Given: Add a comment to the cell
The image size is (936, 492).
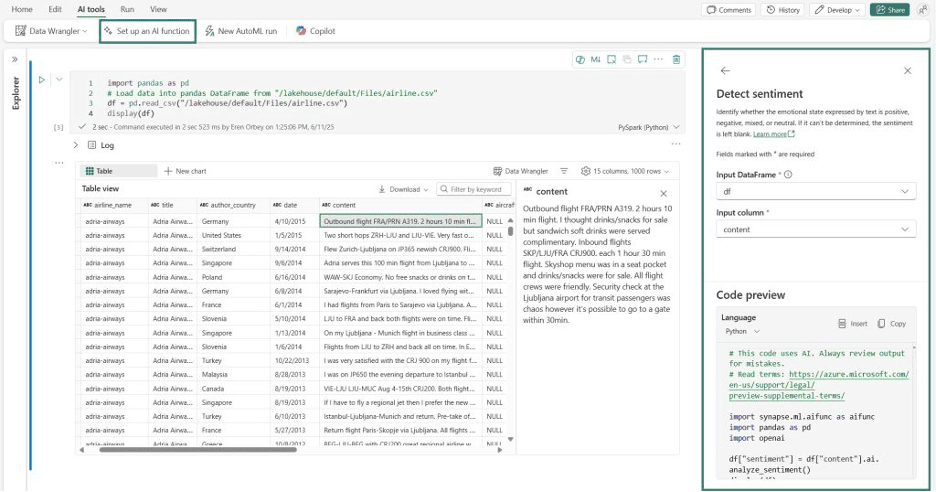Looking at the screenshot, I should [642, 59].
